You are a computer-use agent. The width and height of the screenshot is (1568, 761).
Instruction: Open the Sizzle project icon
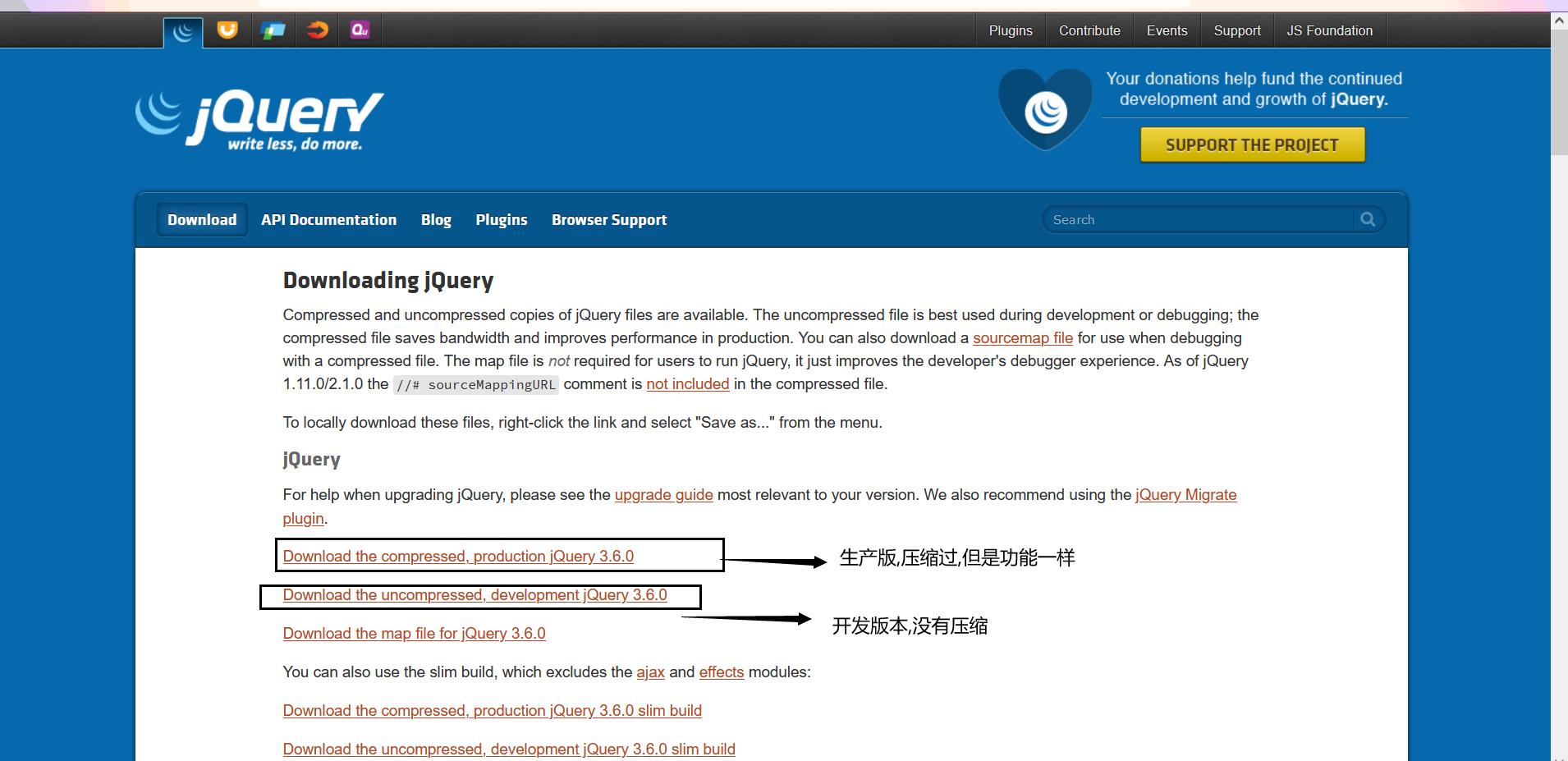coord(317,30)
